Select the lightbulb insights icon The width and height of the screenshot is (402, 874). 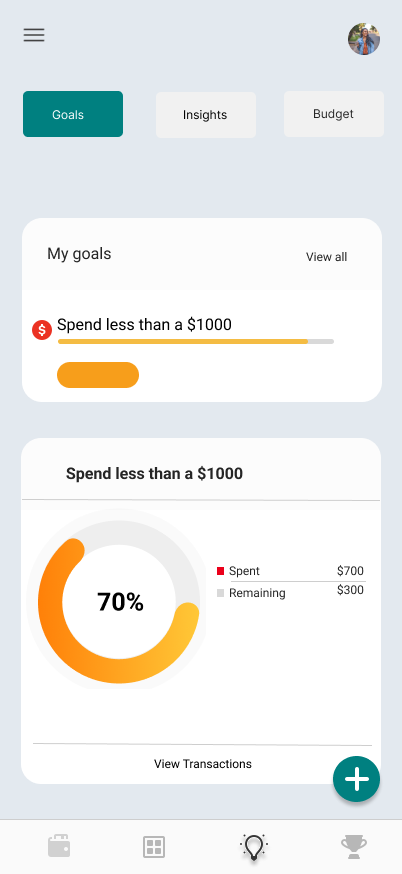pos(254,847)
